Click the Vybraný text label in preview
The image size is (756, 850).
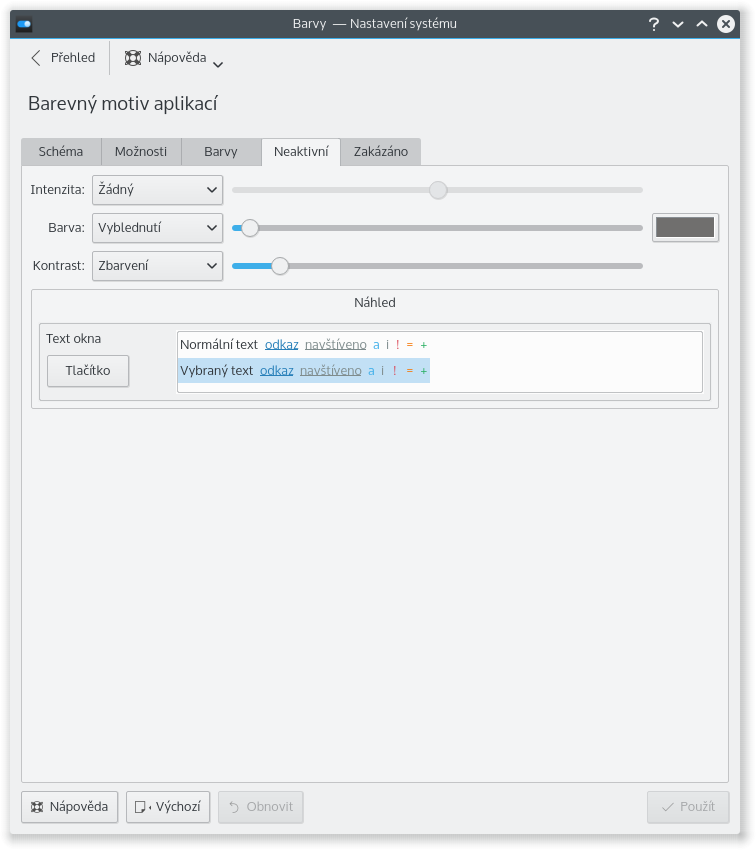pyautogui.click(x=216, y=371)
